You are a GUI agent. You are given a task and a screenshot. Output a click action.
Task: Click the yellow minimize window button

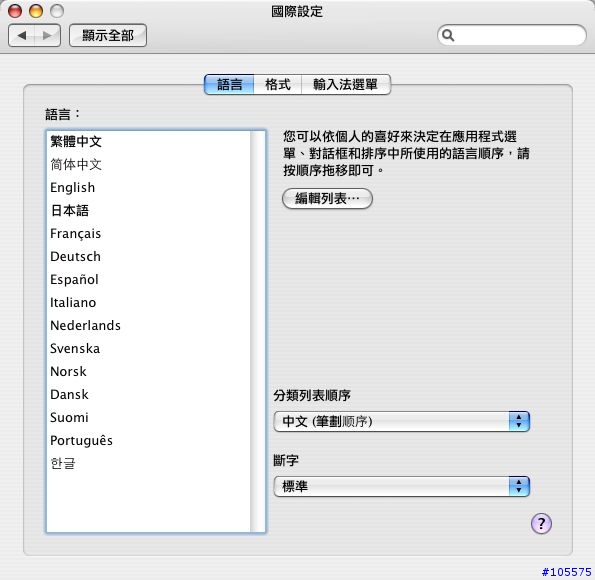point(36,11)
